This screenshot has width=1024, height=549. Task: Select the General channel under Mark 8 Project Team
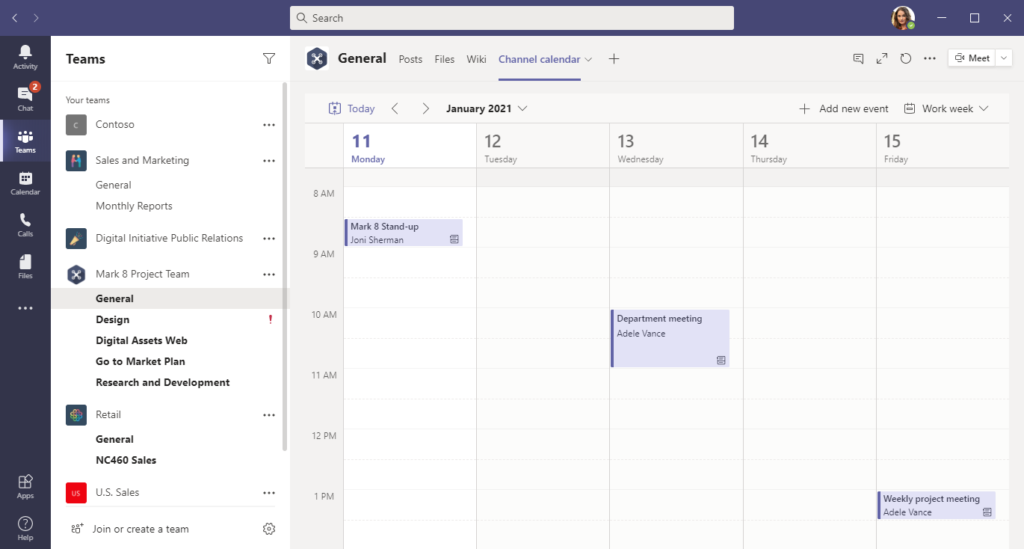(x=114, y=298)
